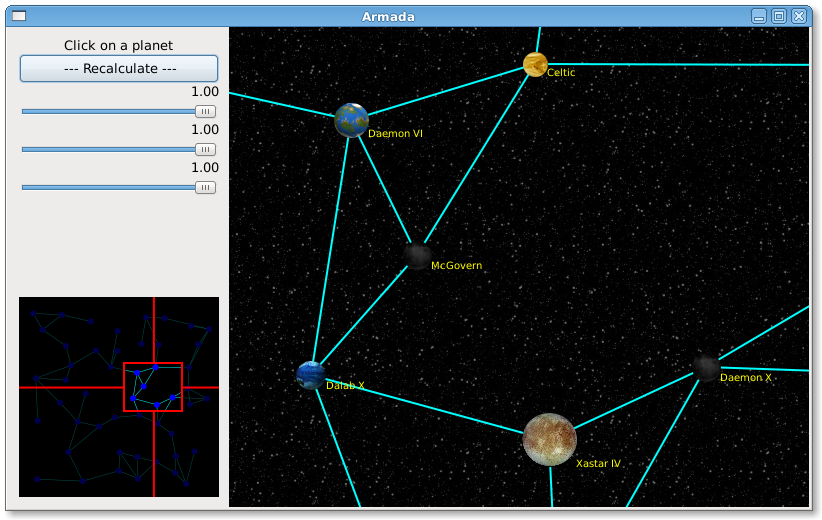Close the Armada window
This screenshot has width=822, height=520.
(798, 16)
